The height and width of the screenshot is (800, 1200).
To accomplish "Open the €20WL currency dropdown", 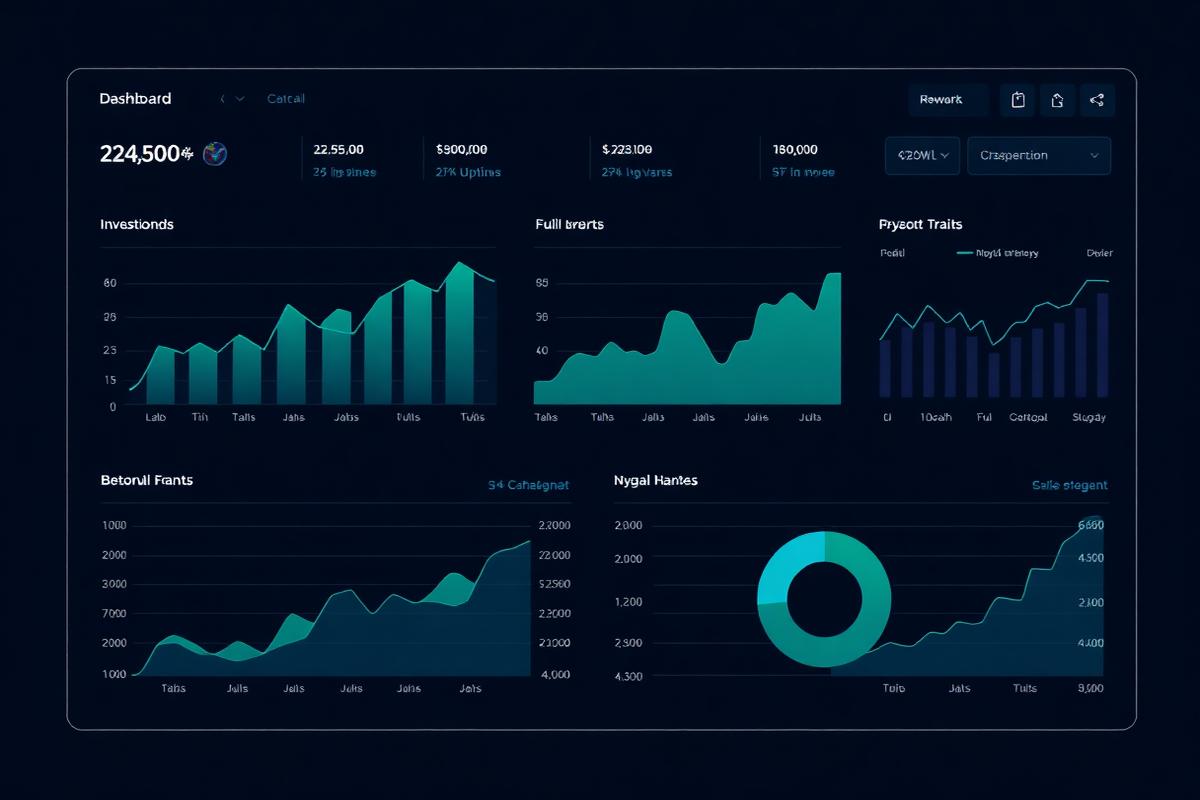I will pos(921,155).
